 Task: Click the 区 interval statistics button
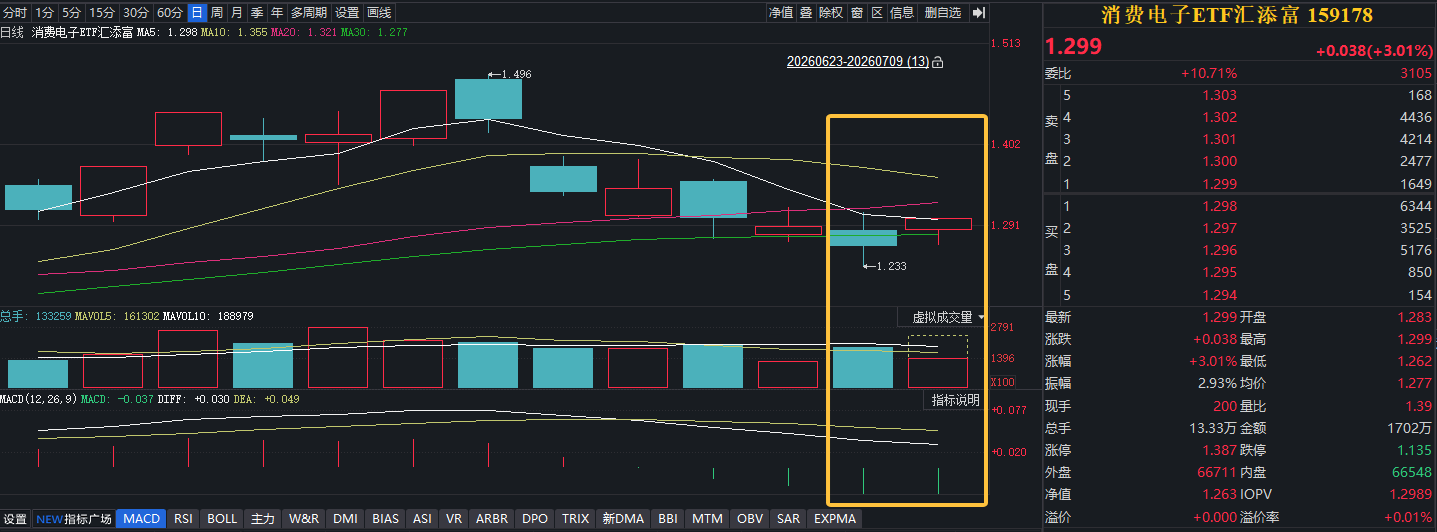(x=877, y=13)
